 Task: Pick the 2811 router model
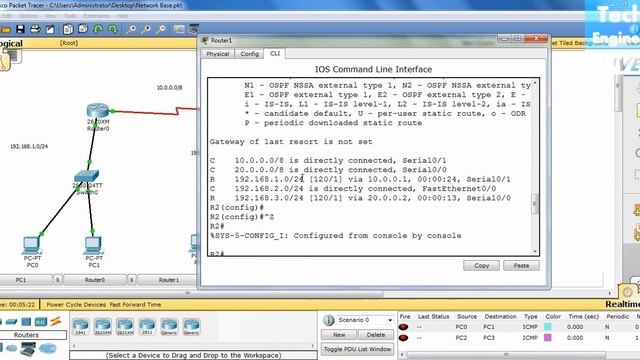[x=147, y=327]
